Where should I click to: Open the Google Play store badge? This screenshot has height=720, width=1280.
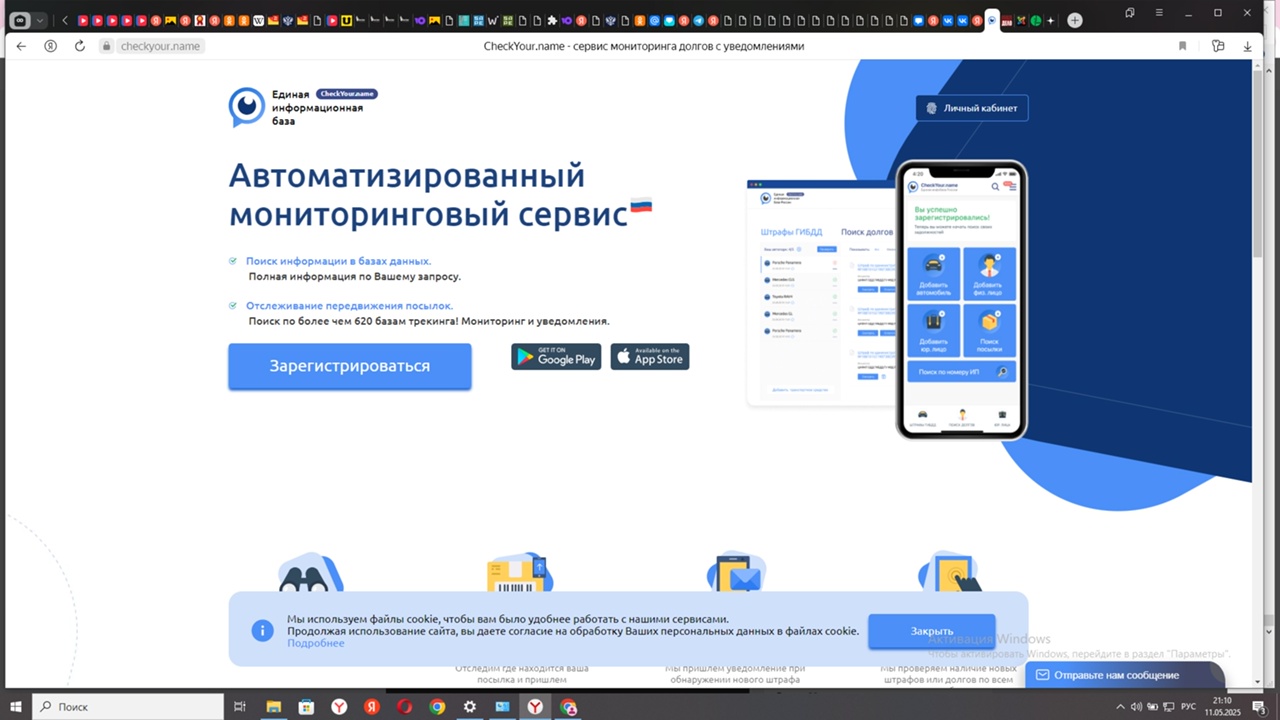pyautogui.click(x=556, y=356)
